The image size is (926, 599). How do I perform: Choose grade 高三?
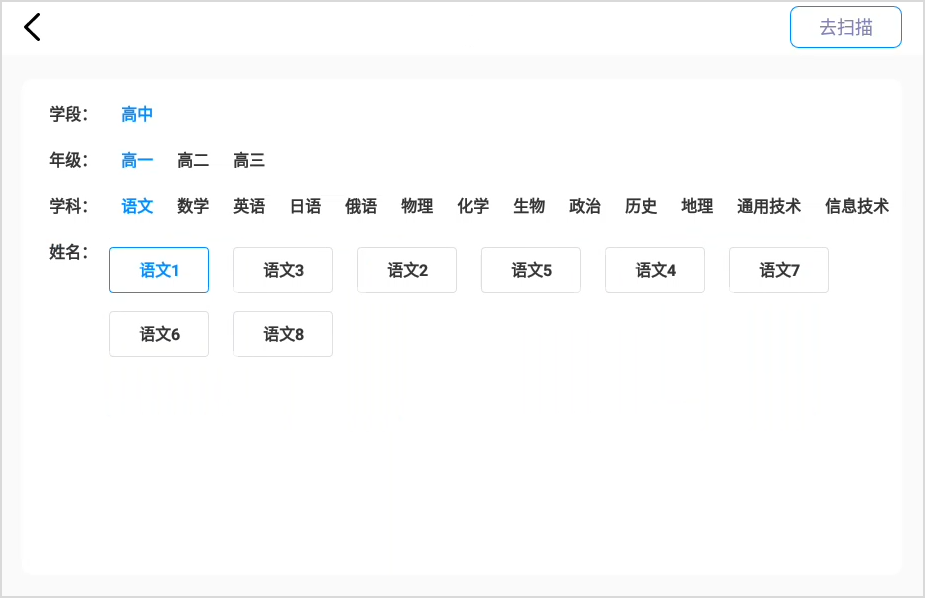(249, 160)
